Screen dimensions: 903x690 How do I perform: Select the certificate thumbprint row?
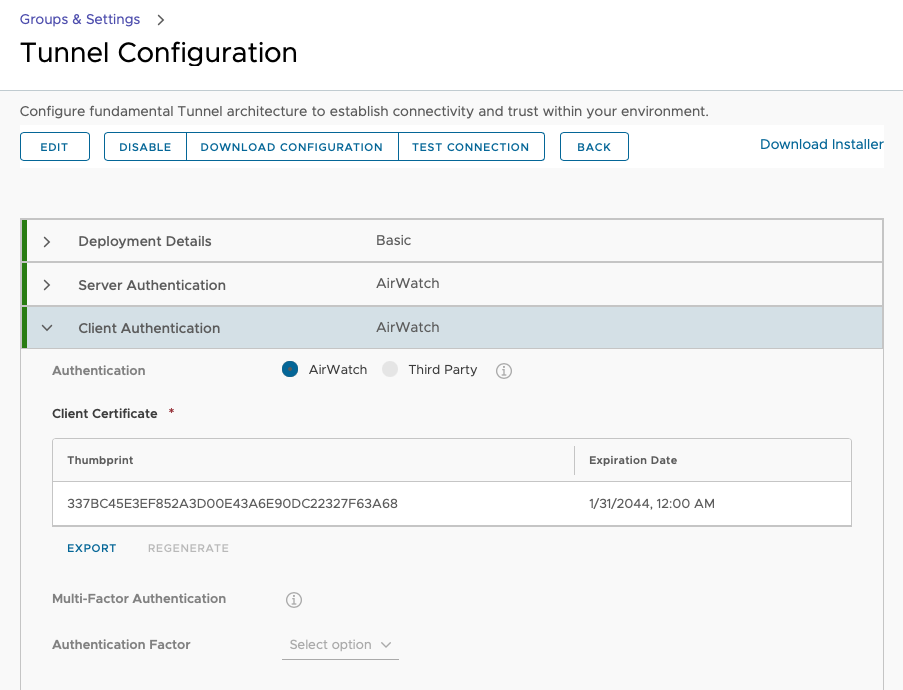point(232,504)
